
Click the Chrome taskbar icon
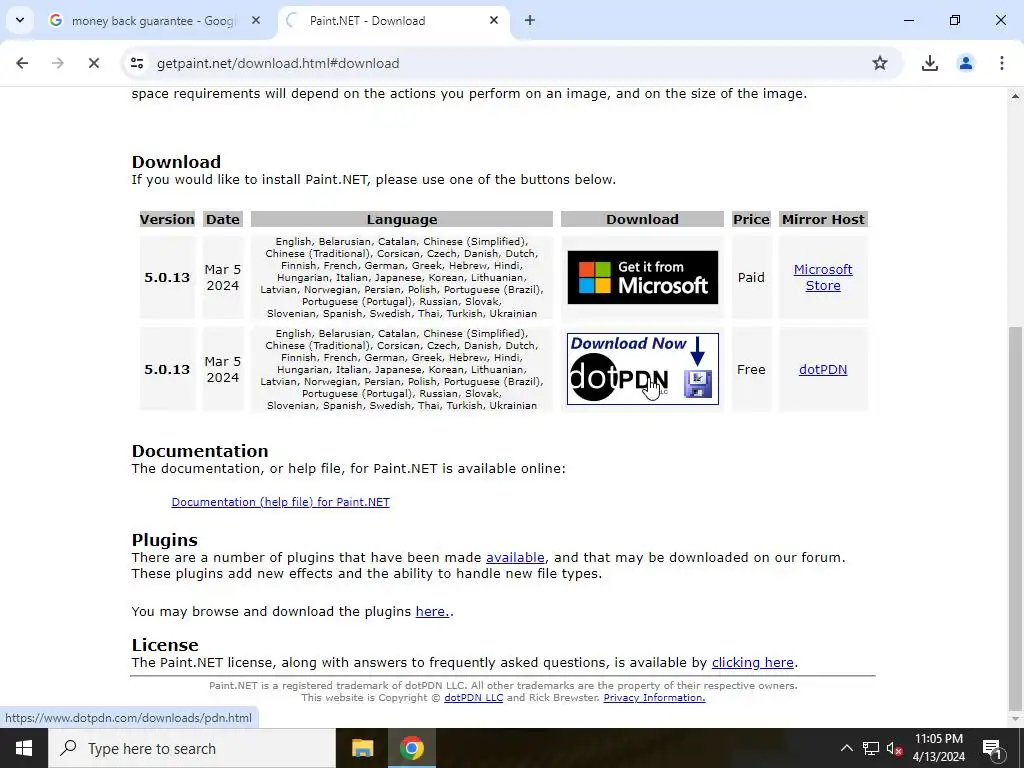411,748
